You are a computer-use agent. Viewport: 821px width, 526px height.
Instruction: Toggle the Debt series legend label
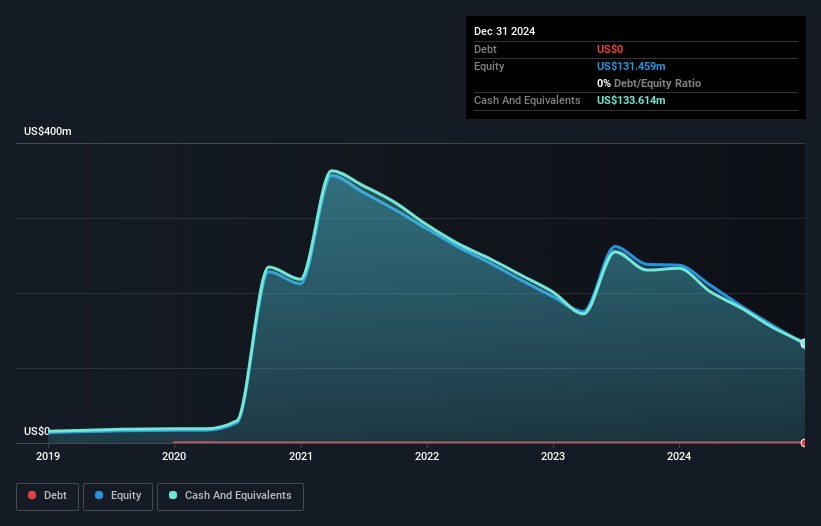pyautogui.click(x=56, y=496)
